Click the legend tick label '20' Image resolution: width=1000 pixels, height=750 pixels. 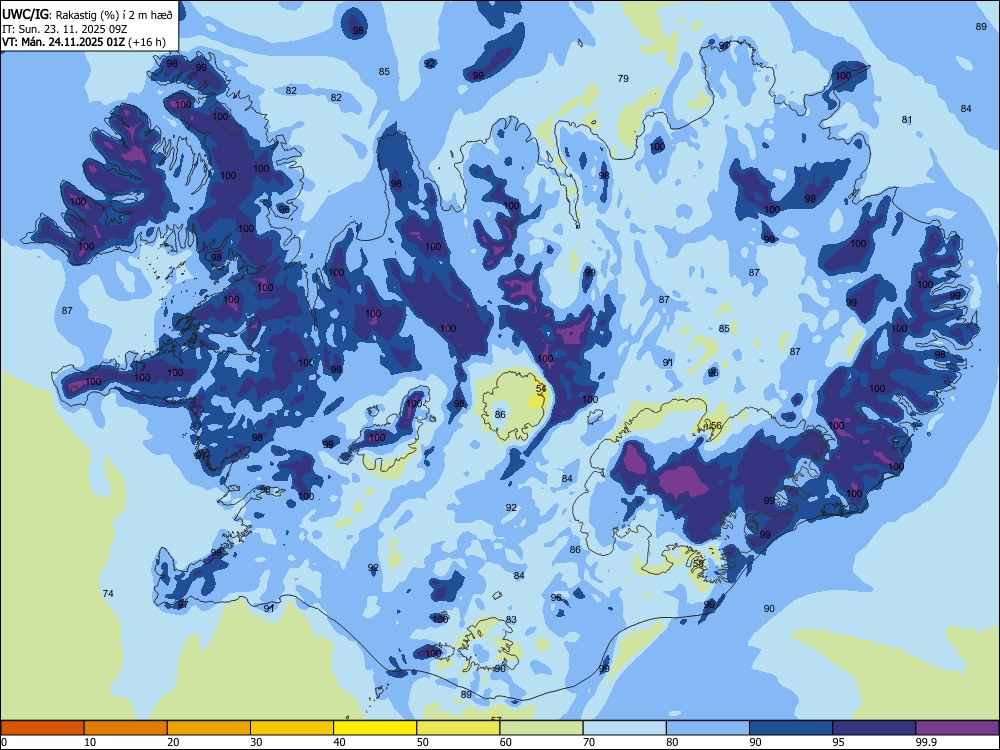(x=173, y=742)
